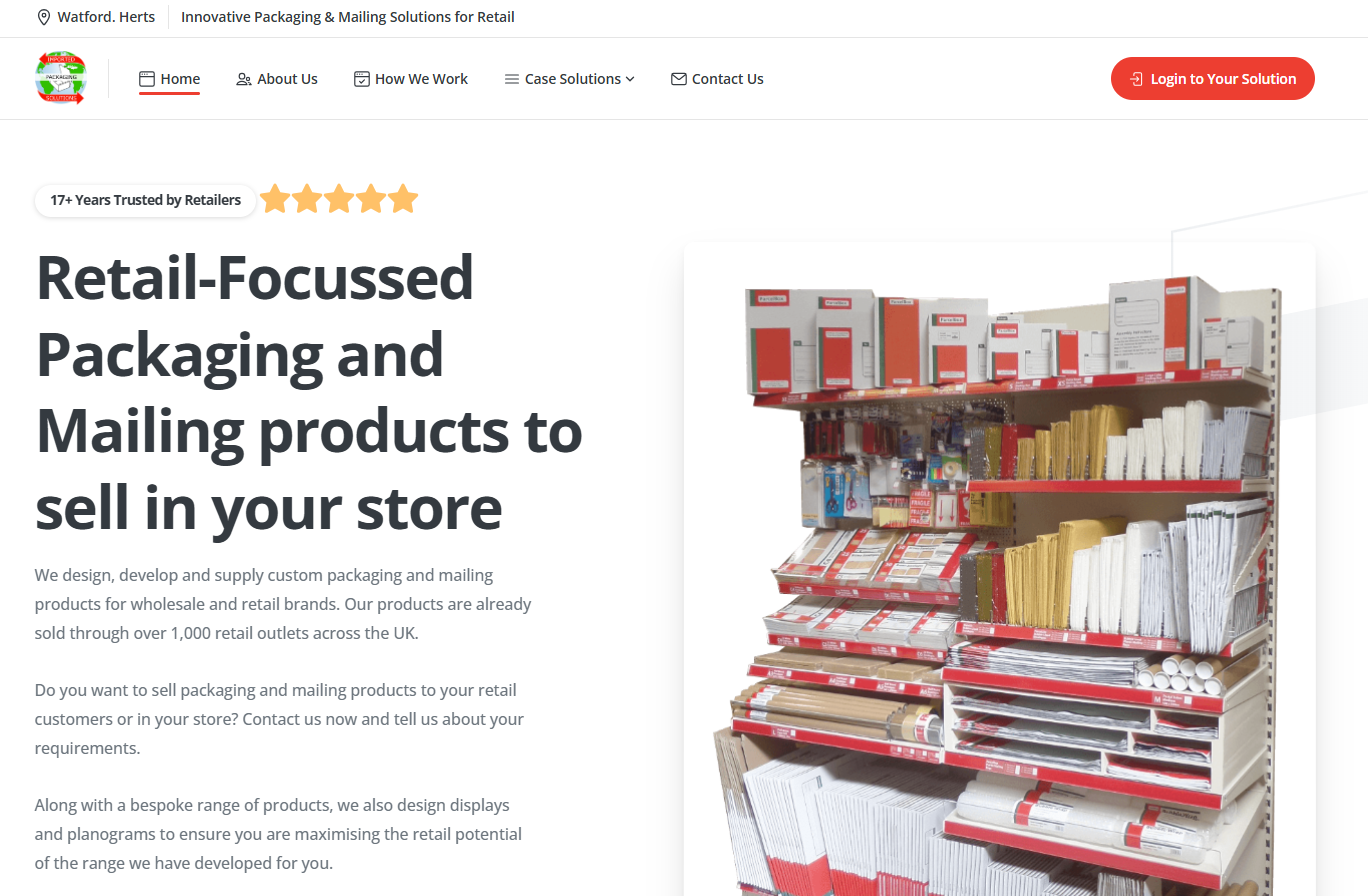Expand the Case Solutions dropdown chevron
1368x896 pixels.
(x=630, y=79)
